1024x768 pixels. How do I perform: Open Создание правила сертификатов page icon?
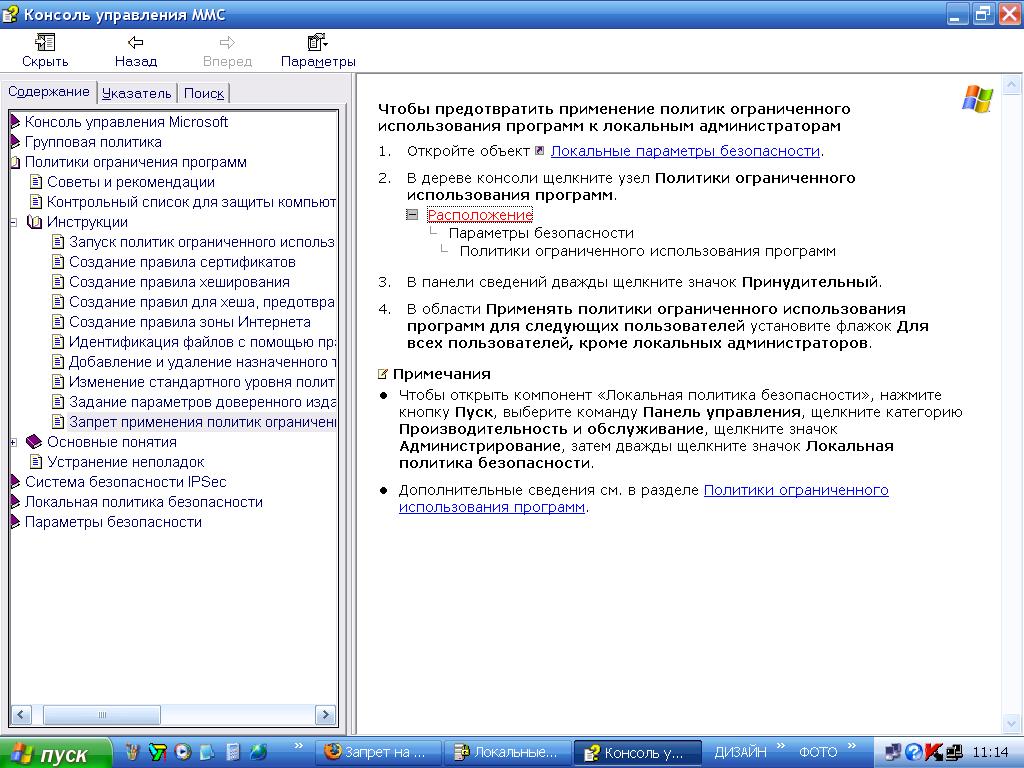pos(58,263)
